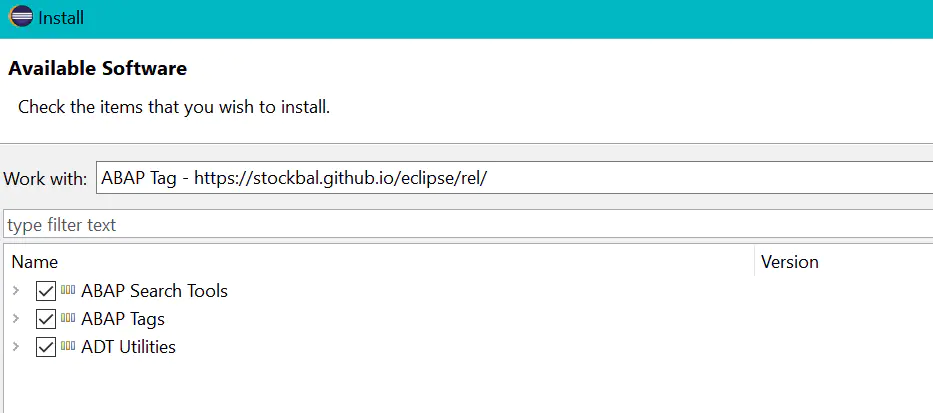Viewport: 933px width, 413px height.
Task: Click the ABAP Search Tools category icon
Action: tap(68, 290)
